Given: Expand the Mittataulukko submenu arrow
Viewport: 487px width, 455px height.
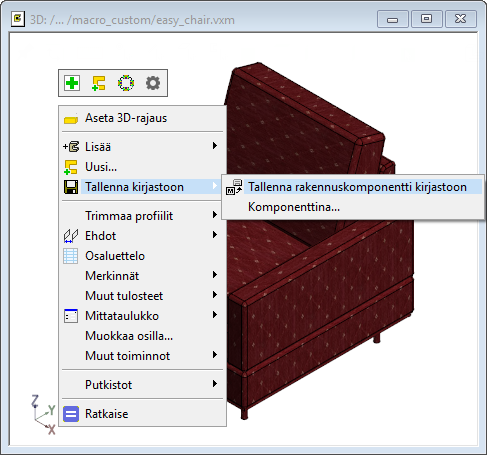Looking at the screenshot, I should 215,315.
